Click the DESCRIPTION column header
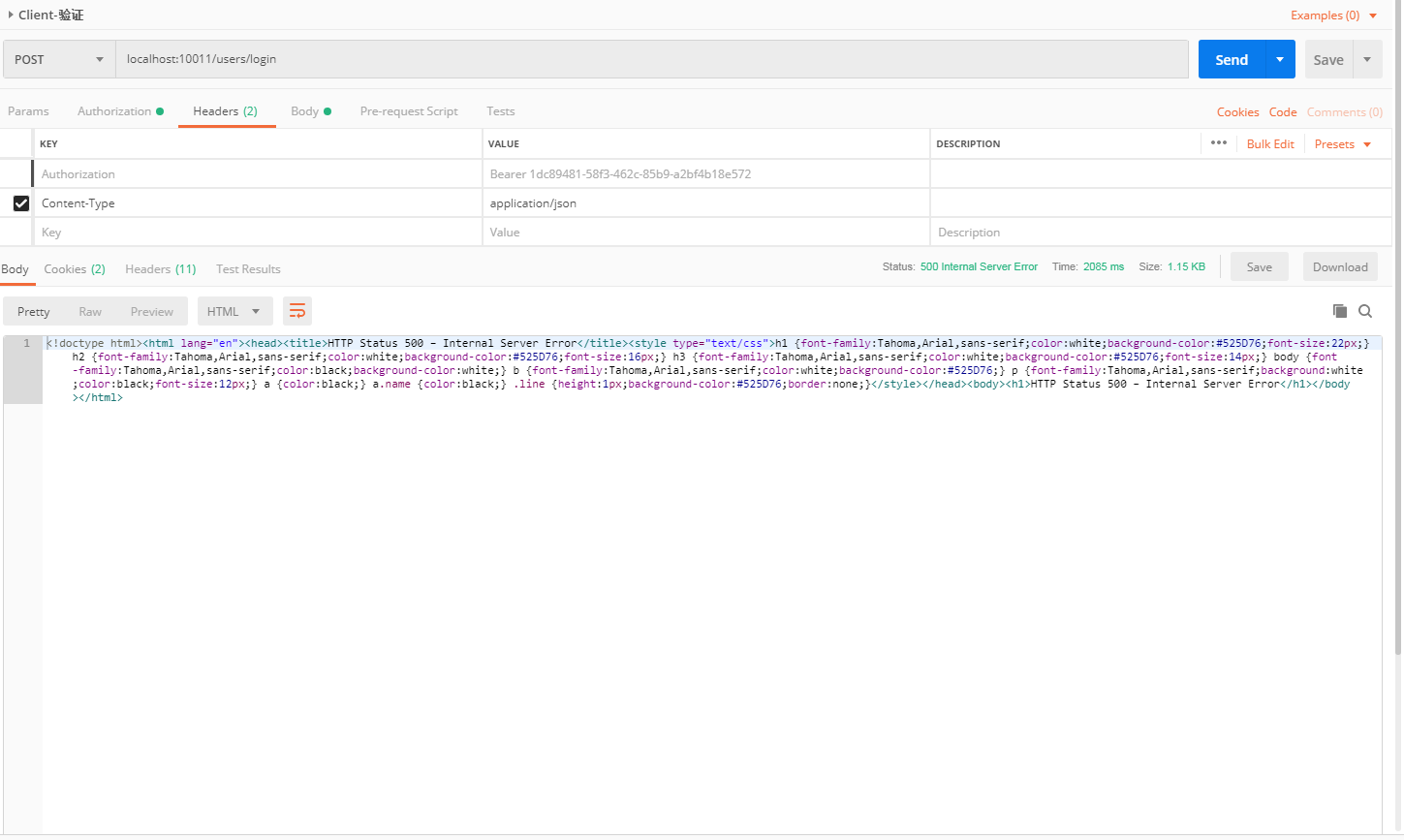1404x840 pixels. pos(968,144)
